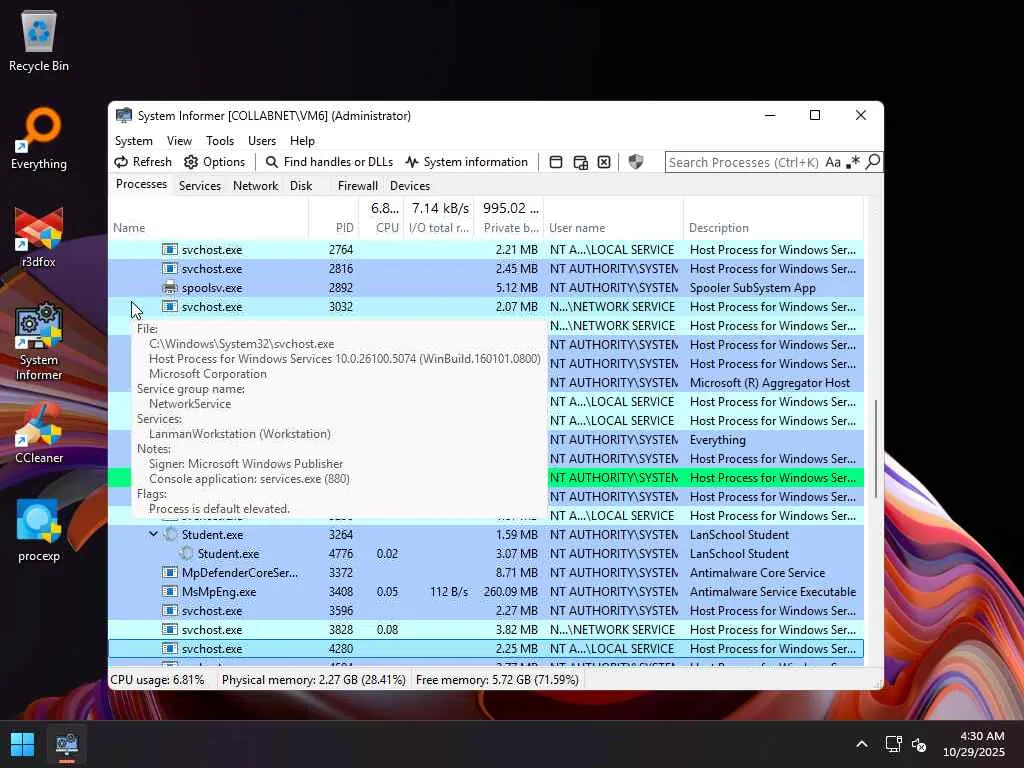
Task: Click the svchost.exe 3828 process icon
Action: point(170,629)
